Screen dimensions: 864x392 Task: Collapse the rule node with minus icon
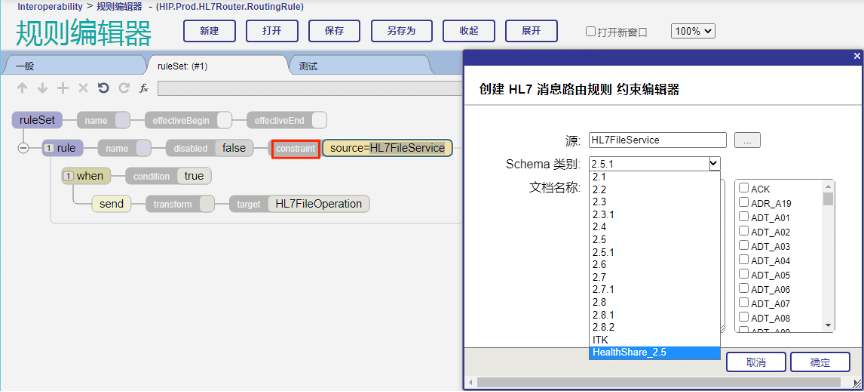[x=23, y=148]
